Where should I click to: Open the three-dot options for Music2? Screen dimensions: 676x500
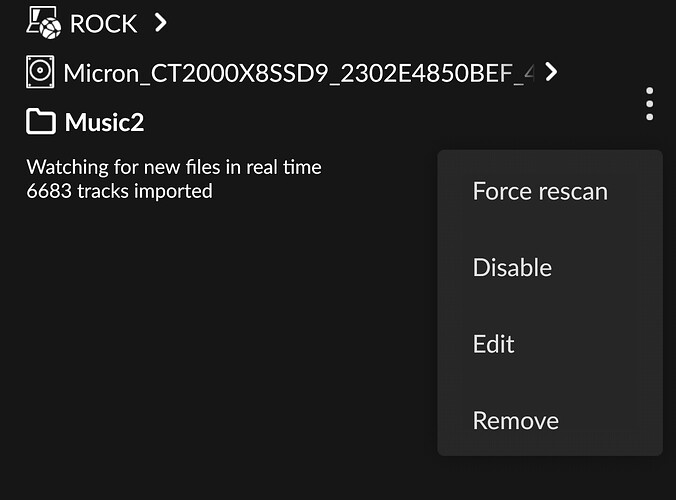[x=649, y=104]
